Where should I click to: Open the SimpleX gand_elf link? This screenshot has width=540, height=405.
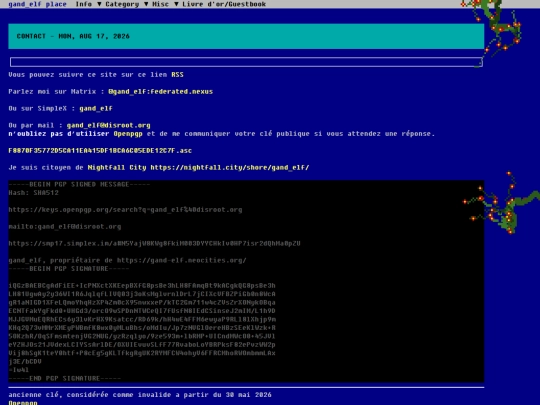(x=96, y=108)
